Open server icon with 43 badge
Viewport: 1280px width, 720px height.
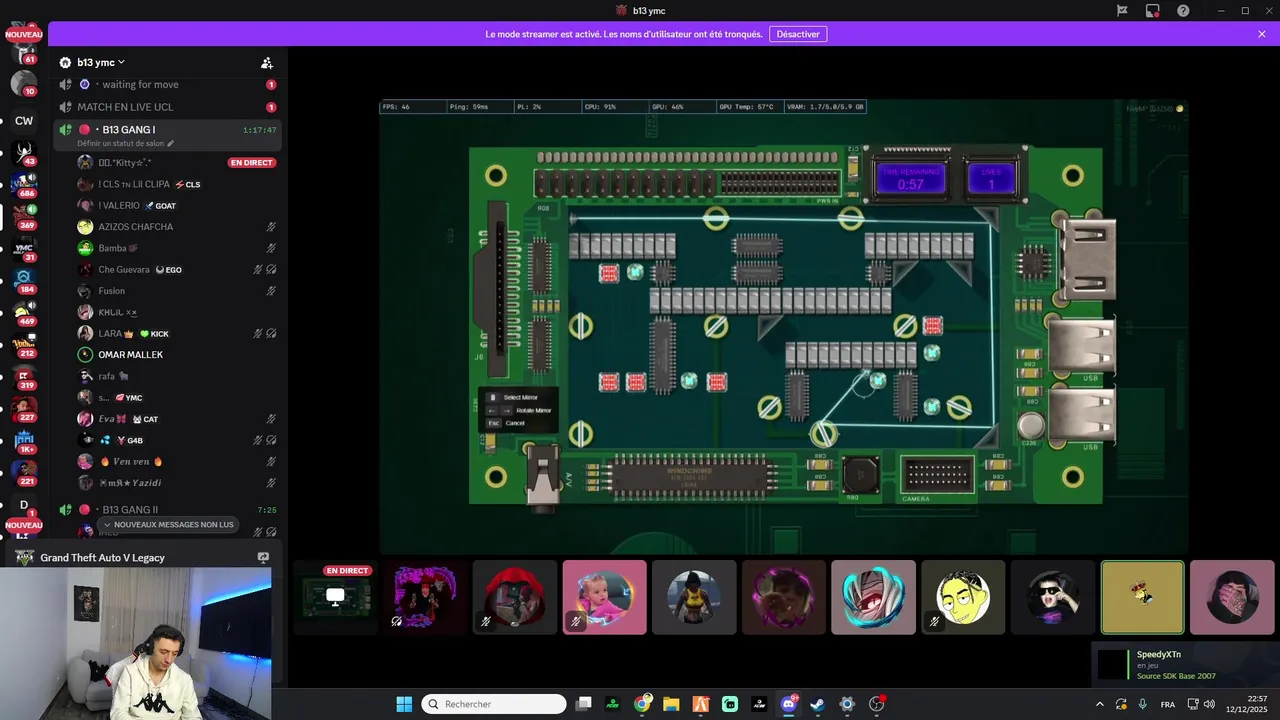[x=24, y=152]
